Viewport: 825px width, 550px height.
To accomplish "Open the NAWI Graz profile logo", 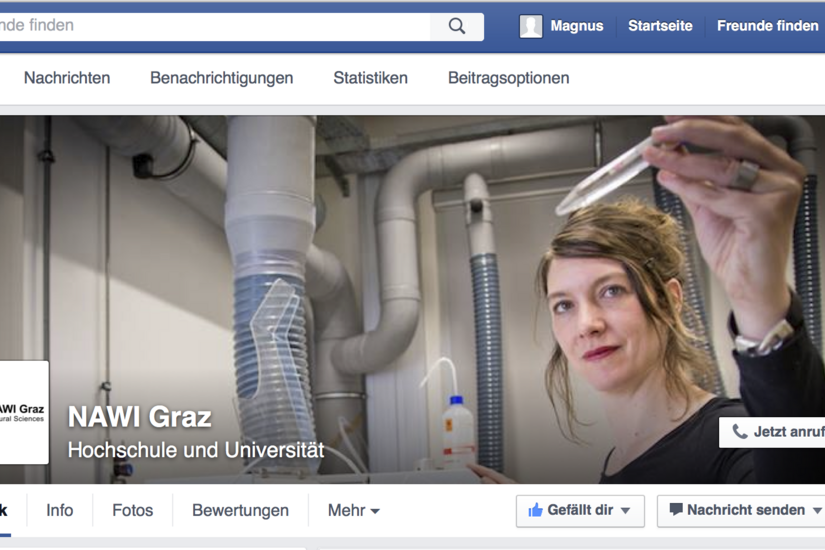I will point(24,412).
